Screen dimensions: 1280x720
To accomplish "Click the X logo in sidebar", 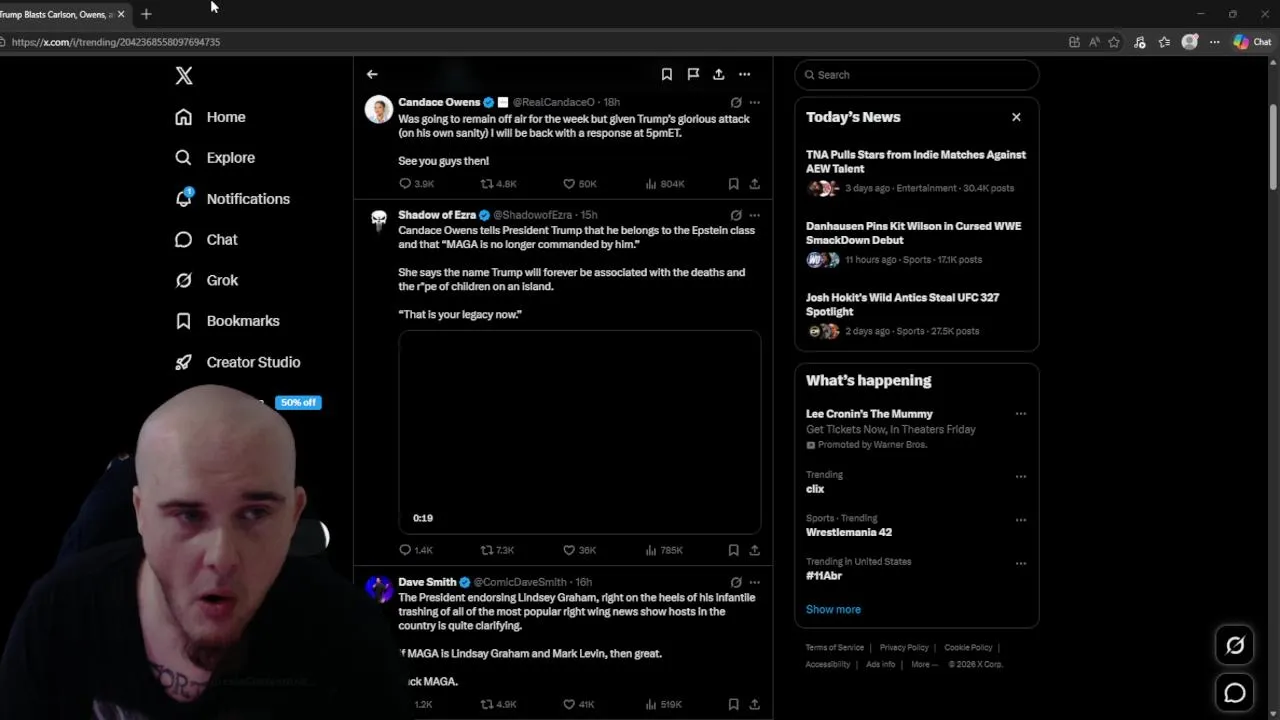I will coord(184,75).
